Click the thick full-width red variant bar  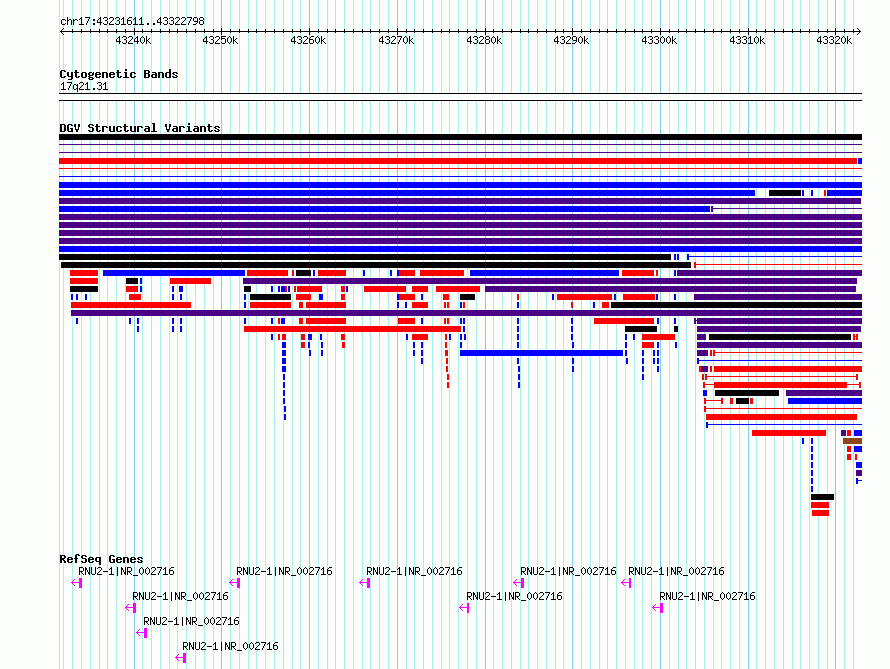pyautogui.click(x=458, y=161)
